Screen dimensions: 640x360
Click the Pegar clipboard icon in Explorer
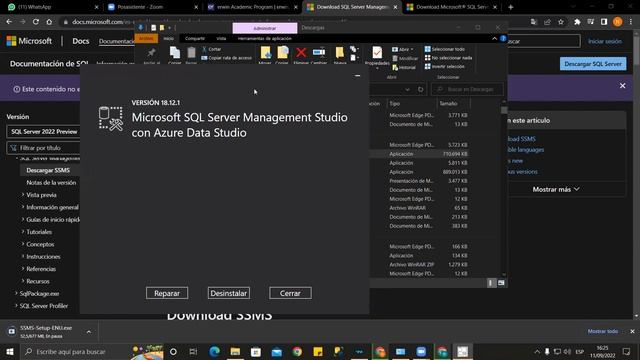[191, 54]
